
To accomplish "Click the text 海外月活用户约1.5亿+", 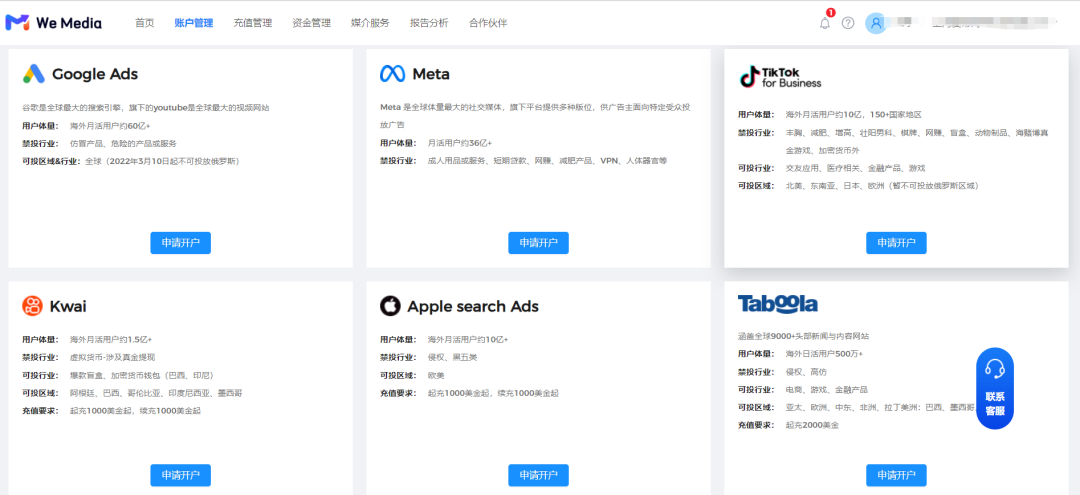I will pyautogui.click(x=111, y=339).
